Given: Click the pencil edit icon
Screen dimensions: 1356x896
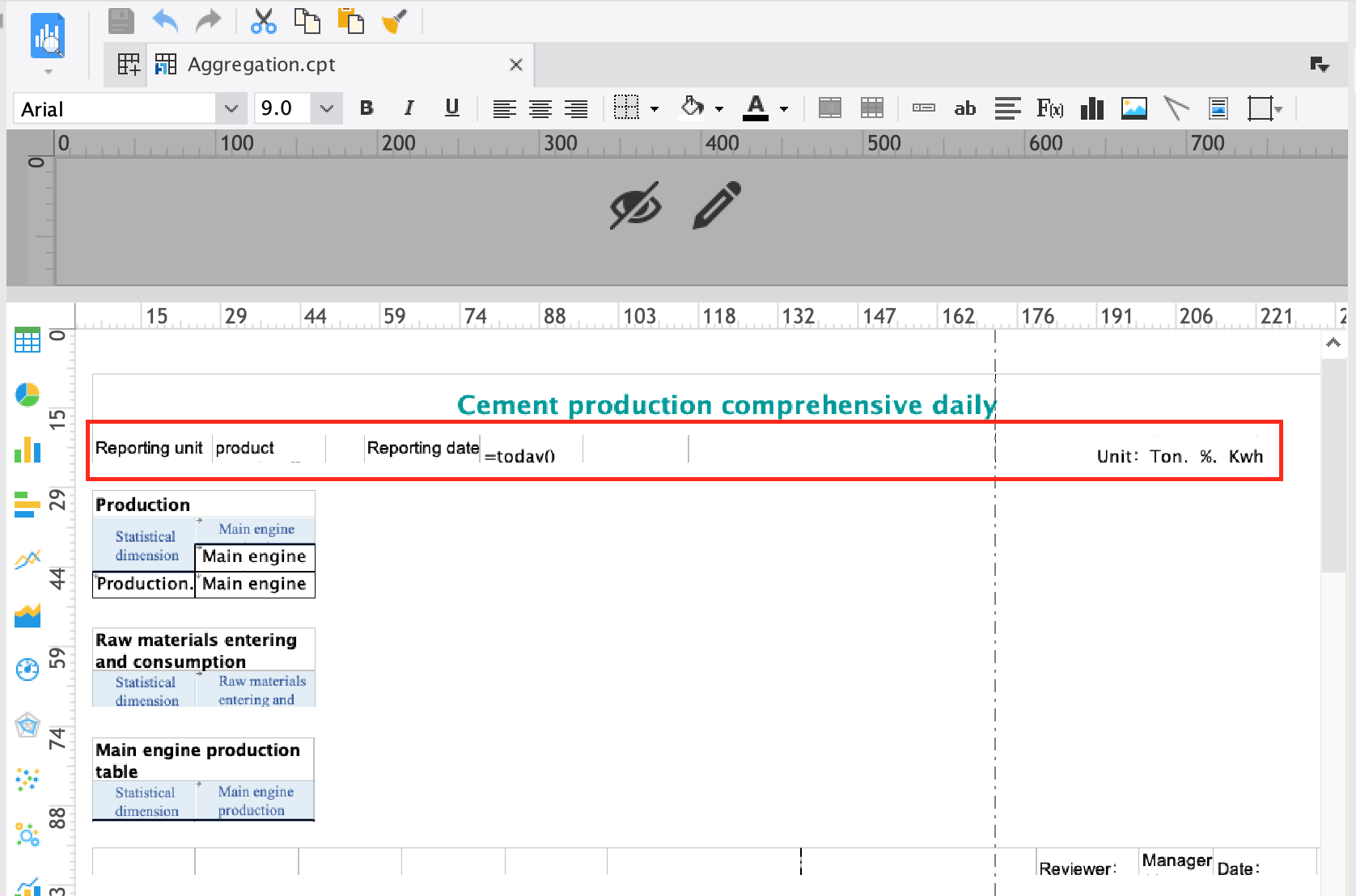Looking at the screenshot, I should click(x=717, y=205).
